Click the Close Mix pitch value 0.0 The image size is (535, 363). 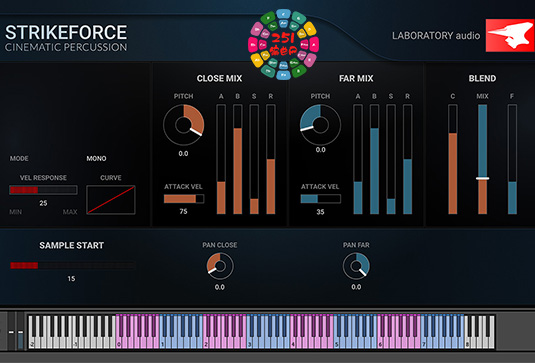[x=183, y=154]
